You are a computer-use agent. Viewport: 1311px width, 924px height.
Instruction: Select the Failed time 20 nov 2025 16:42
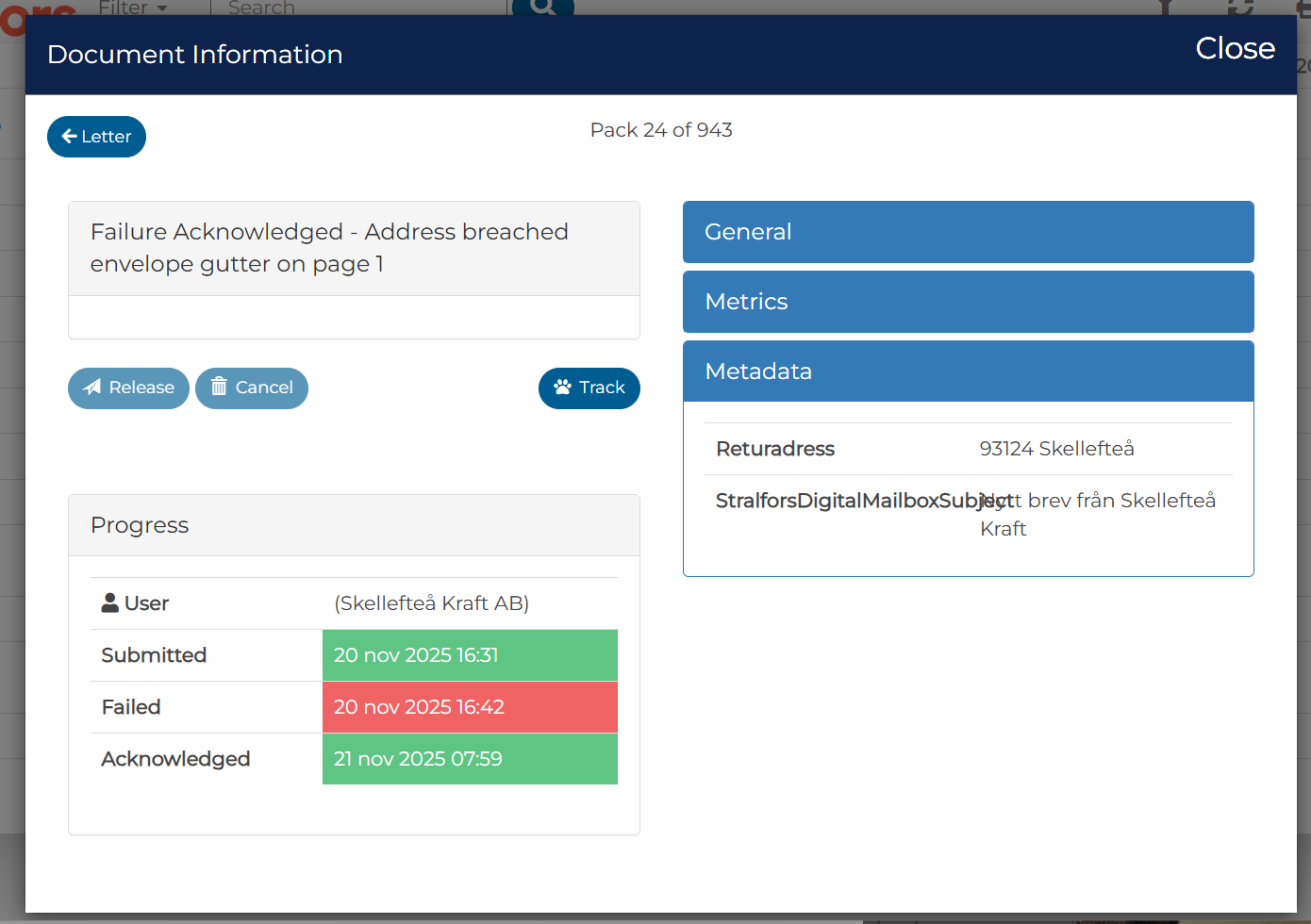(x=470, y=707)
